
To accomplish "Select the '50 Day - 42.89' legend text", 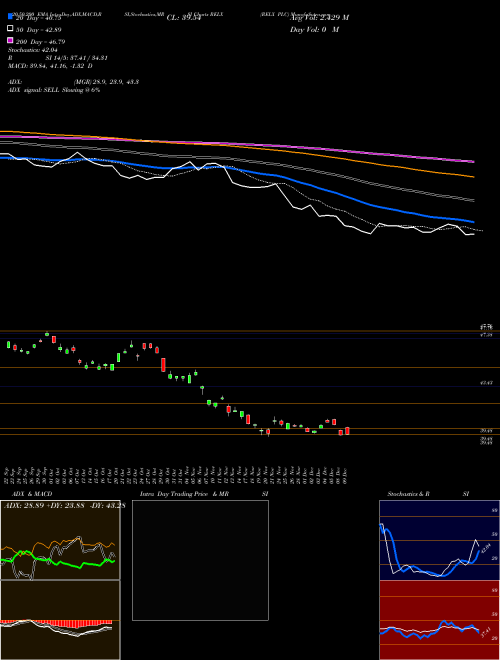I will coord(39,30).
